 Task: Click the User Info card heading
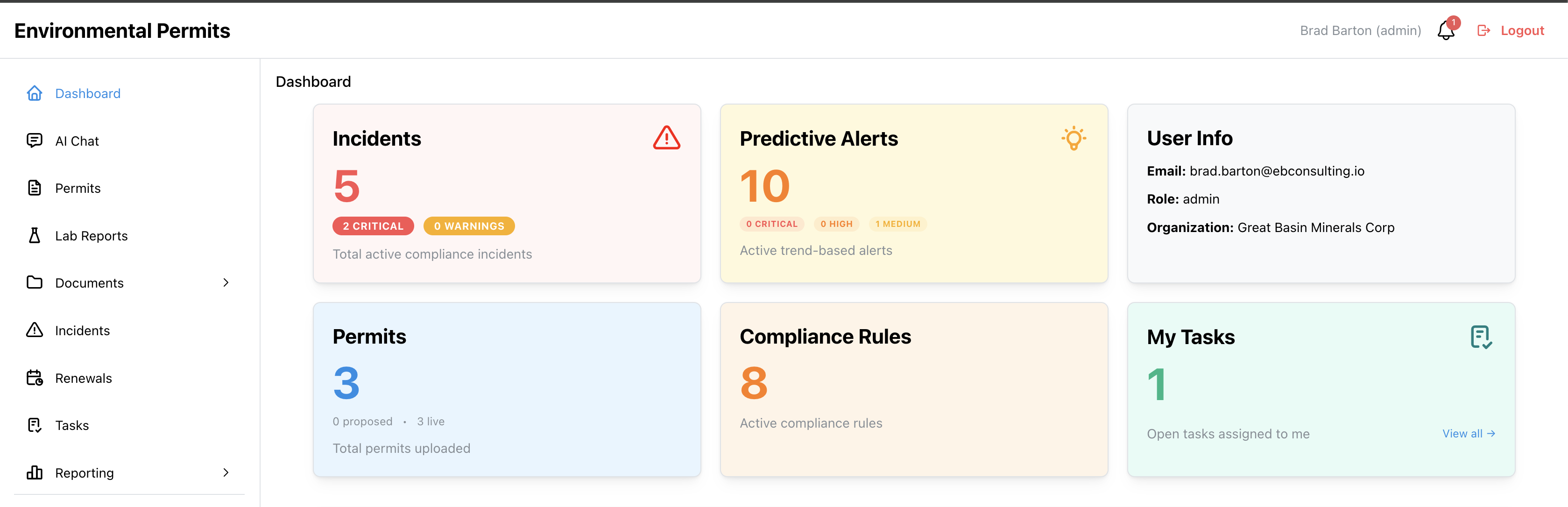(x=1189, y=138)
